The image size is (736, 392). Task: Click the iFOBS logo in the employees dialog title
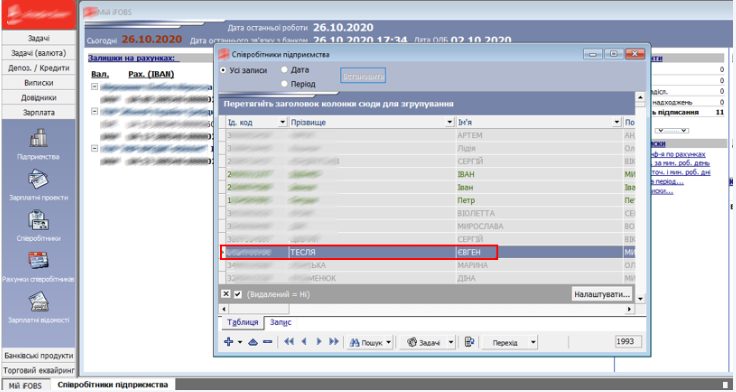tap(225, 54)
